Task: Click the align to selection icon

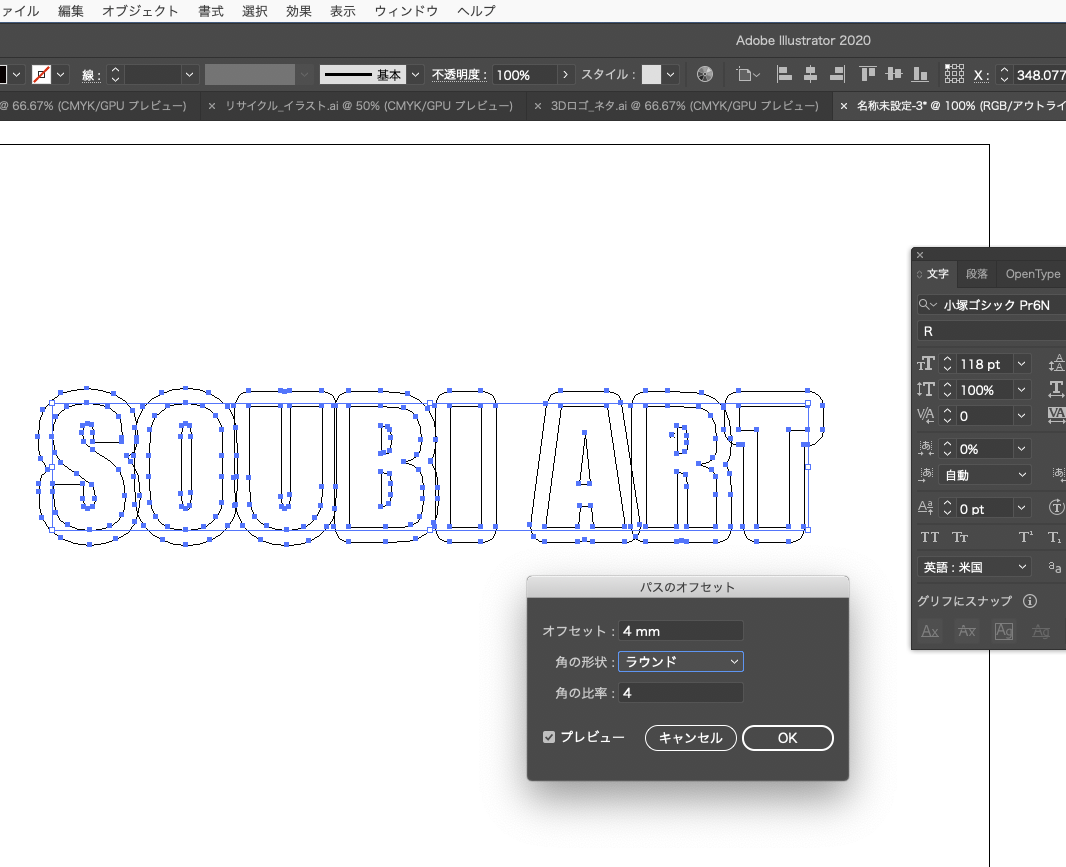Action: click(748, 74)
